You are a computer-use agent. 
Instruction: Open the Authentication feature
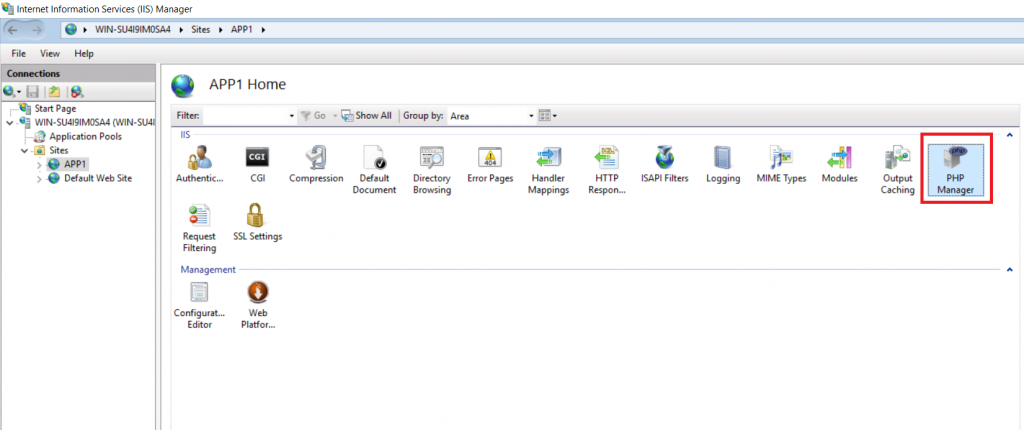(199, 165)
